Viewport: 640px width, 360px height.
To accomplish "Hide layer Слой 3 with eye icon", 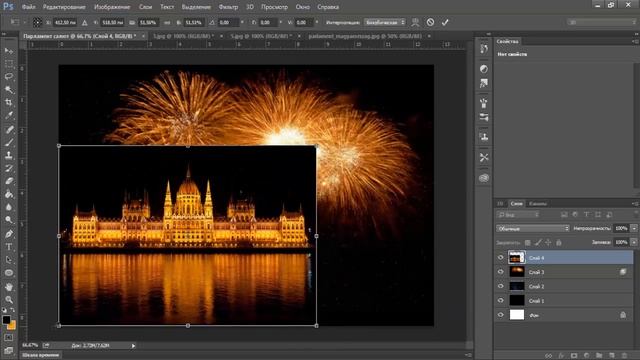I will pos(501,272).
